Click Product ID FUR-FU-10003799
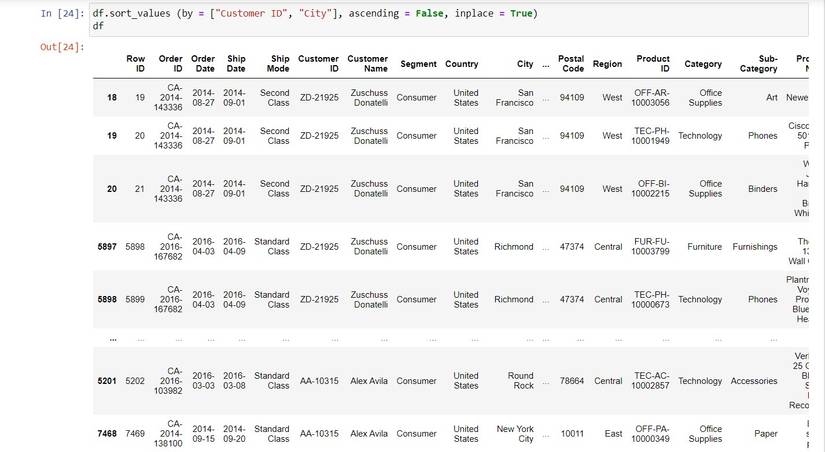The height and width of the screenshot is (452, 825). 651,247
